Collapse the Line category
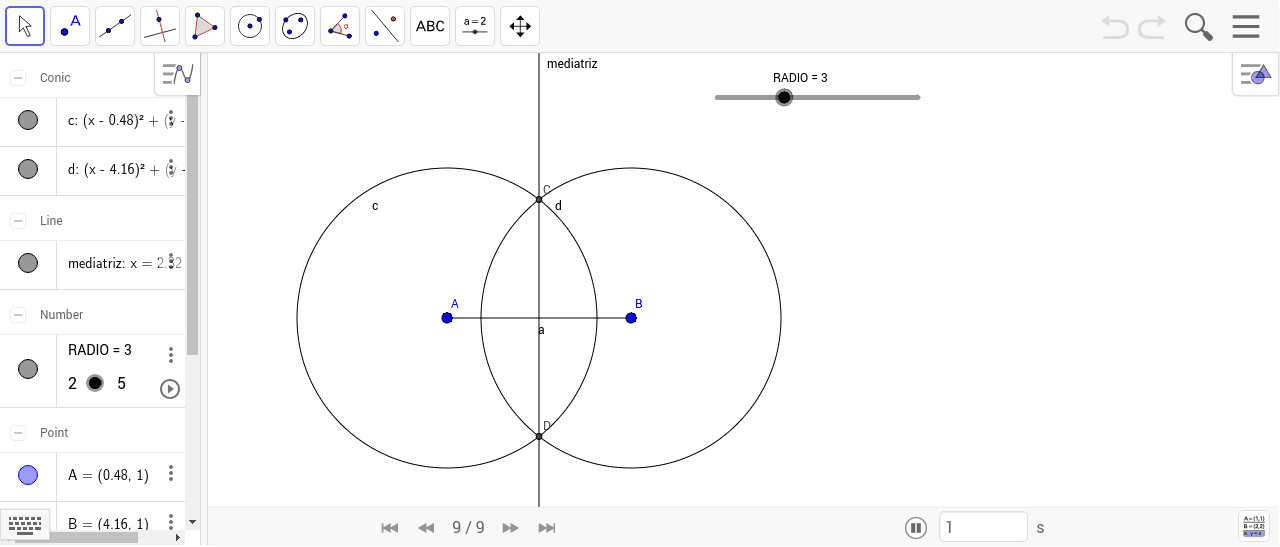This screenshot has height=547, width=1280. pyautogui.click(x=18, y=220)
